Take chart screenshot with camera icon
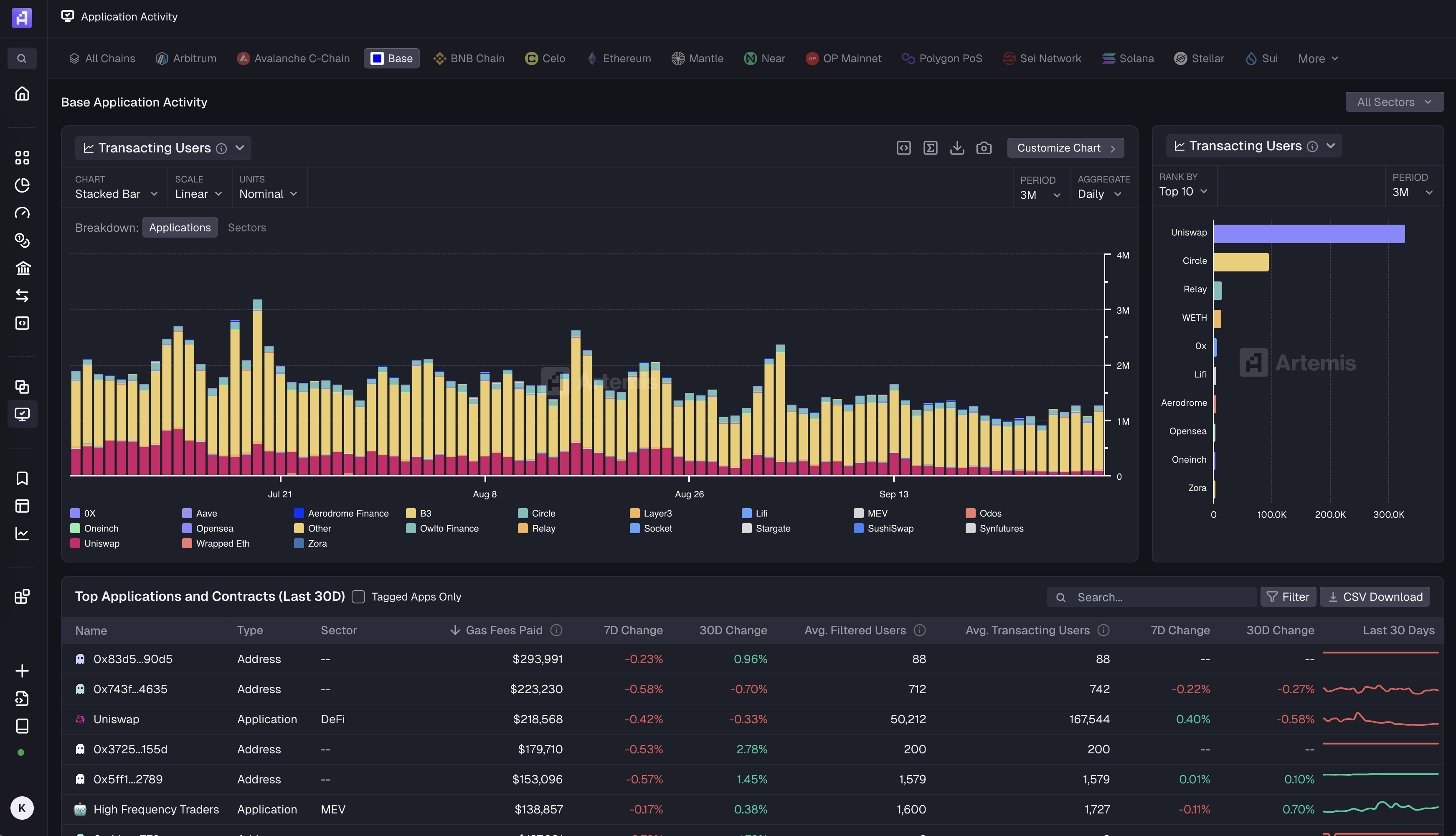 [984, 148]
